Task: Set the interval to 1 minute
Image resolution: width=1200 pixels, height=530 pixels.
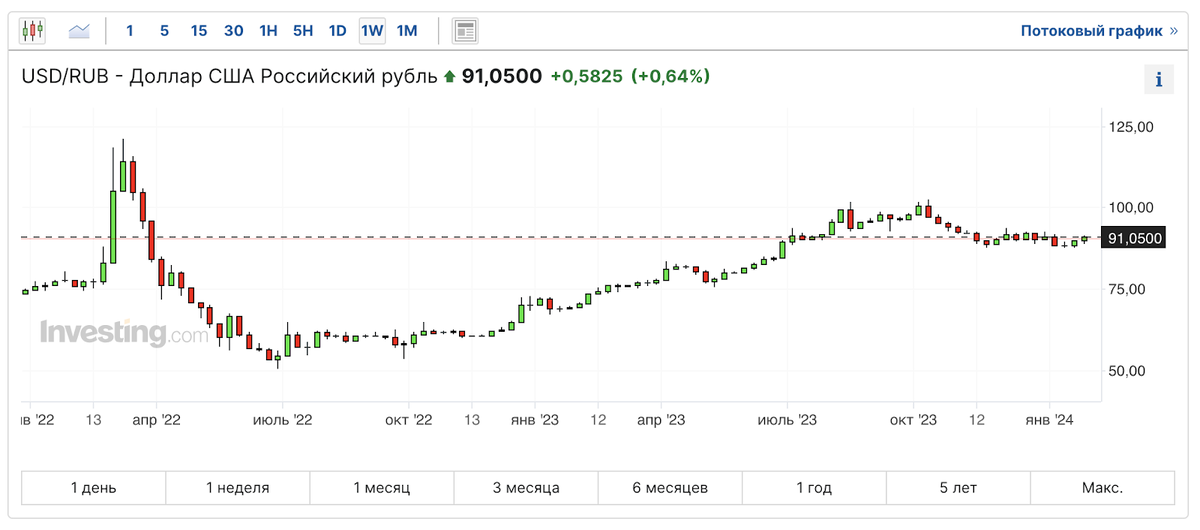Action: pos(129,30)
